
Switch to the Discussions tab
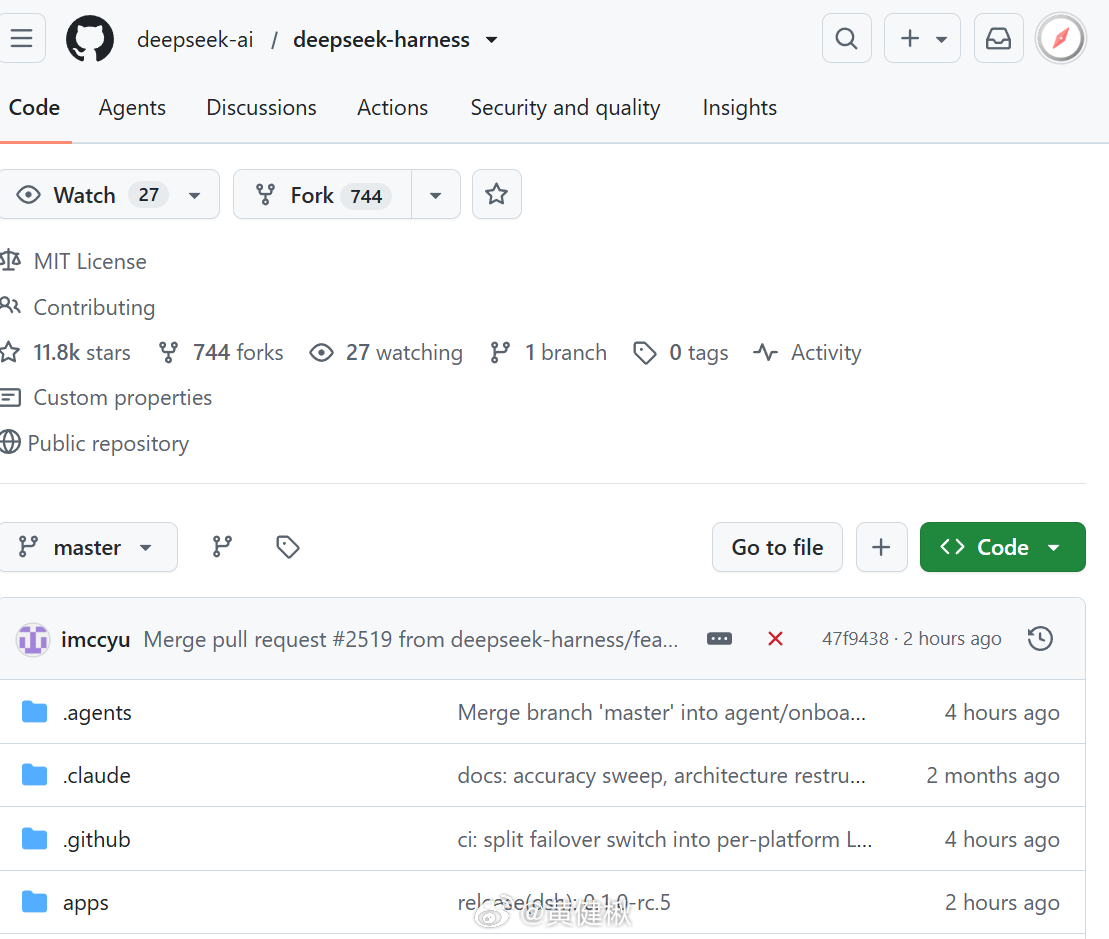(261, 107)
